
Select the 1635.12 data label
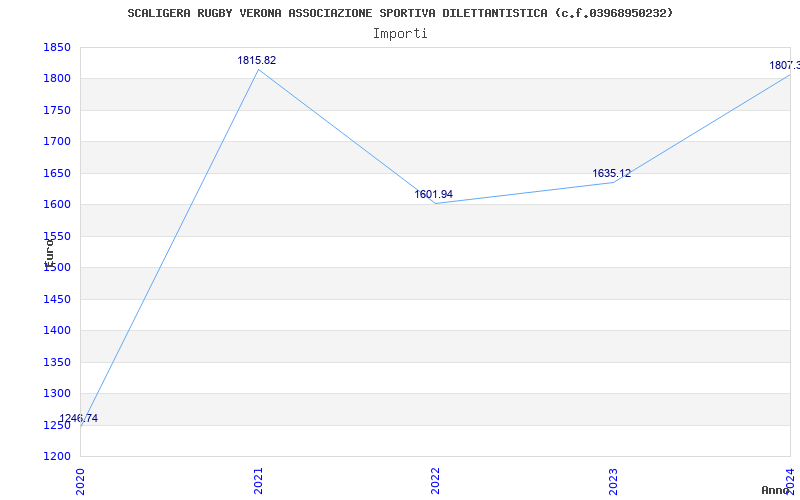611,173
